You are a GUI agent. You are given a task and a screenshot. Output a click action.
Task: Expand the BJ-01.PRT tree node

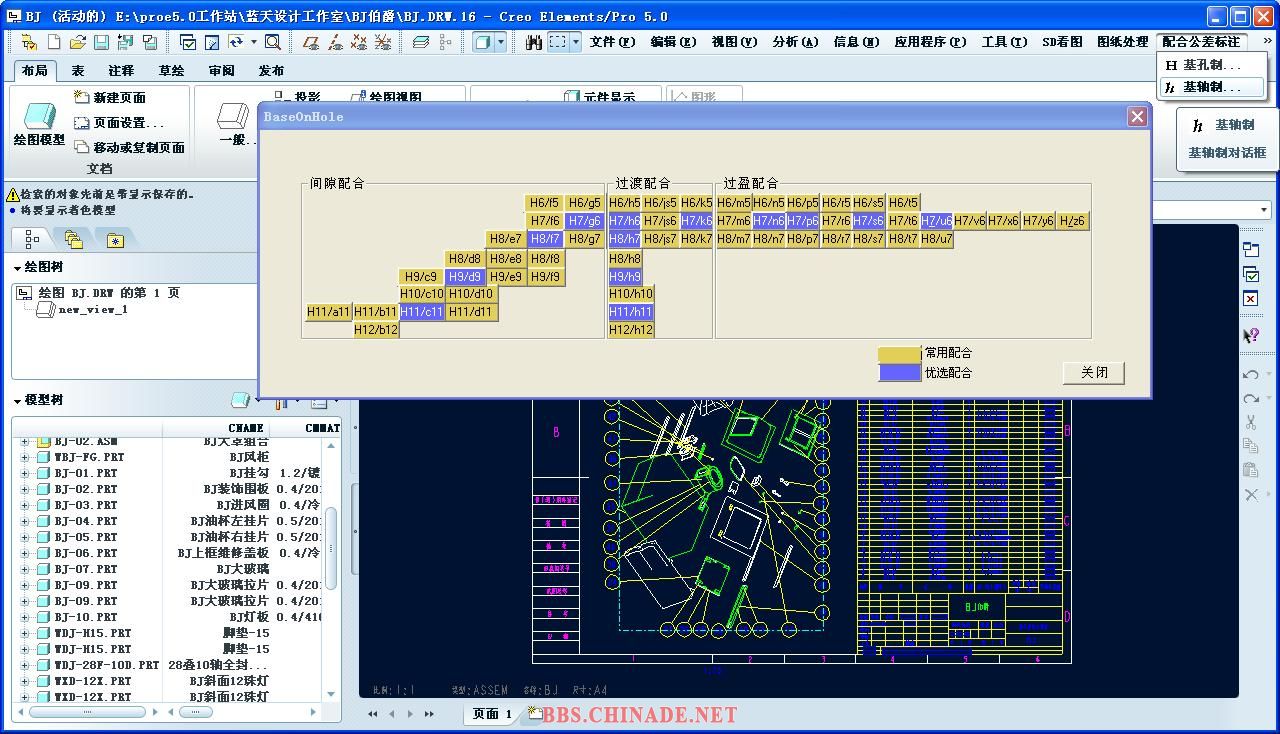pyautogui.click(x=25, y=473)
